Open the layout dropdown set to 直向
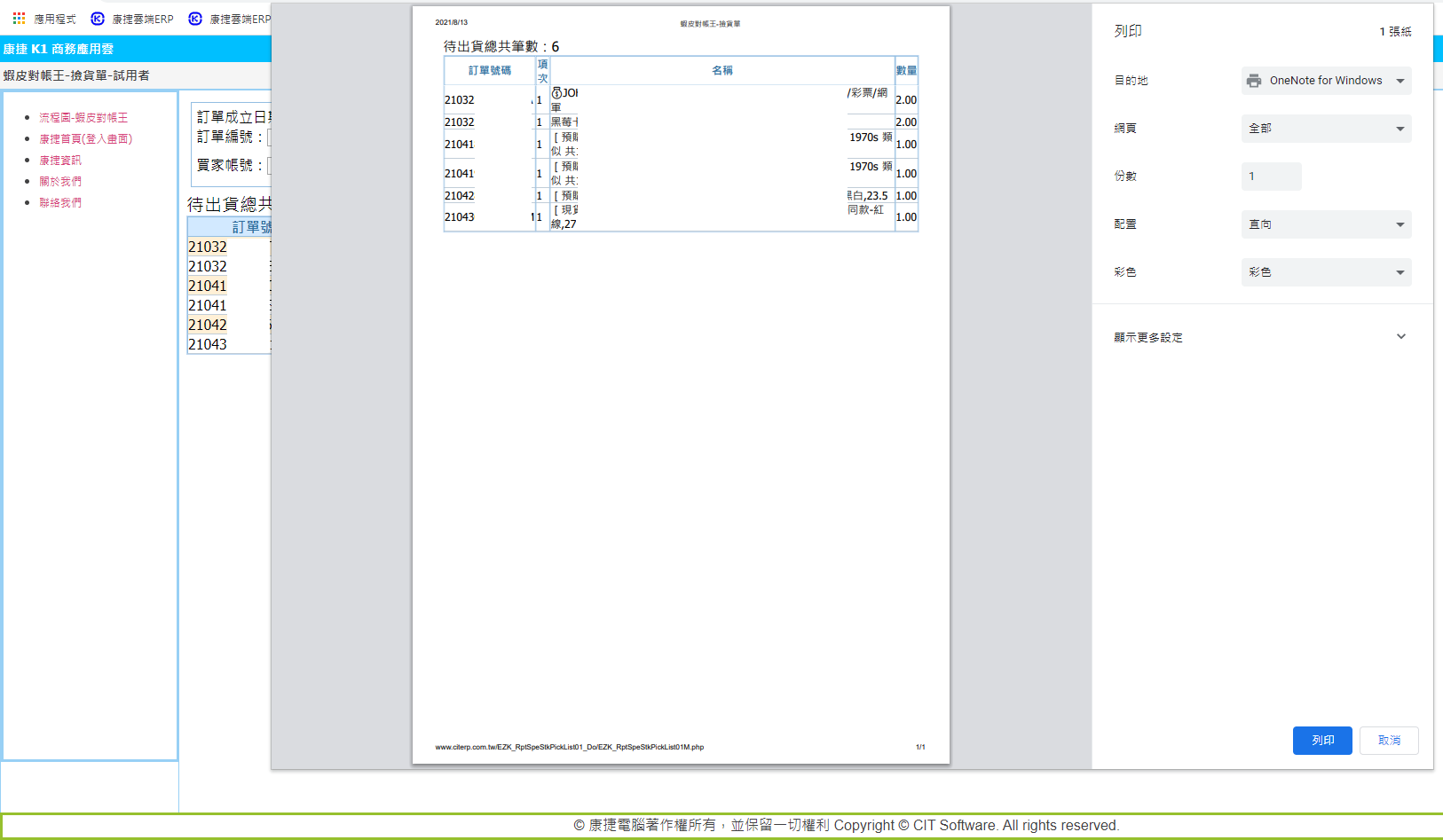Viewport: 1443px width, 840px height. [1326, 224]
